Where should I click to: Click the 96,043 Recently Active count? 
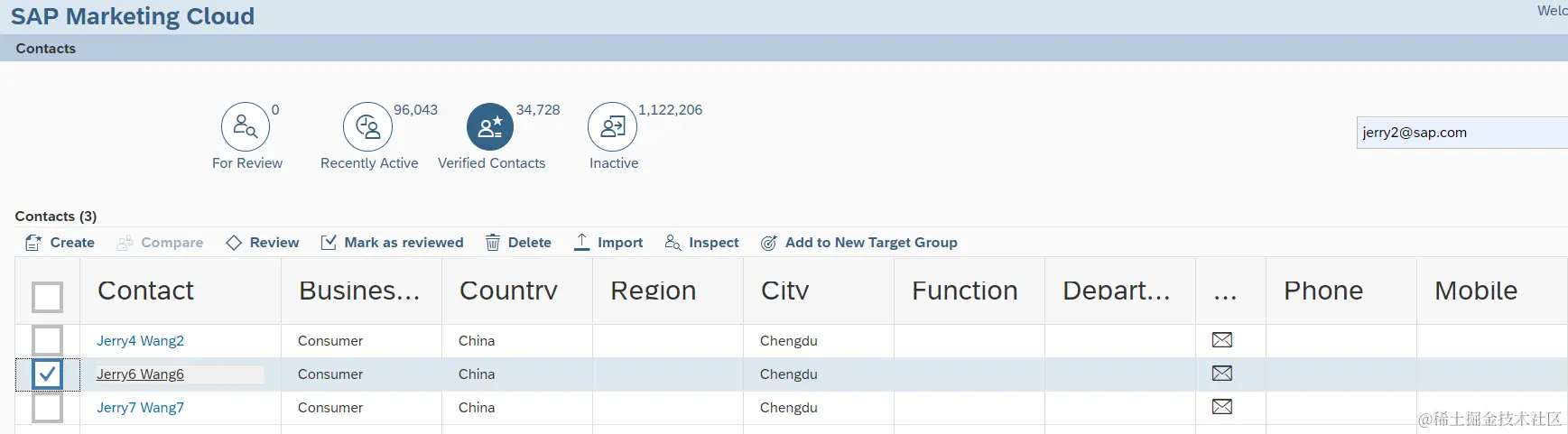coord(415,110)
